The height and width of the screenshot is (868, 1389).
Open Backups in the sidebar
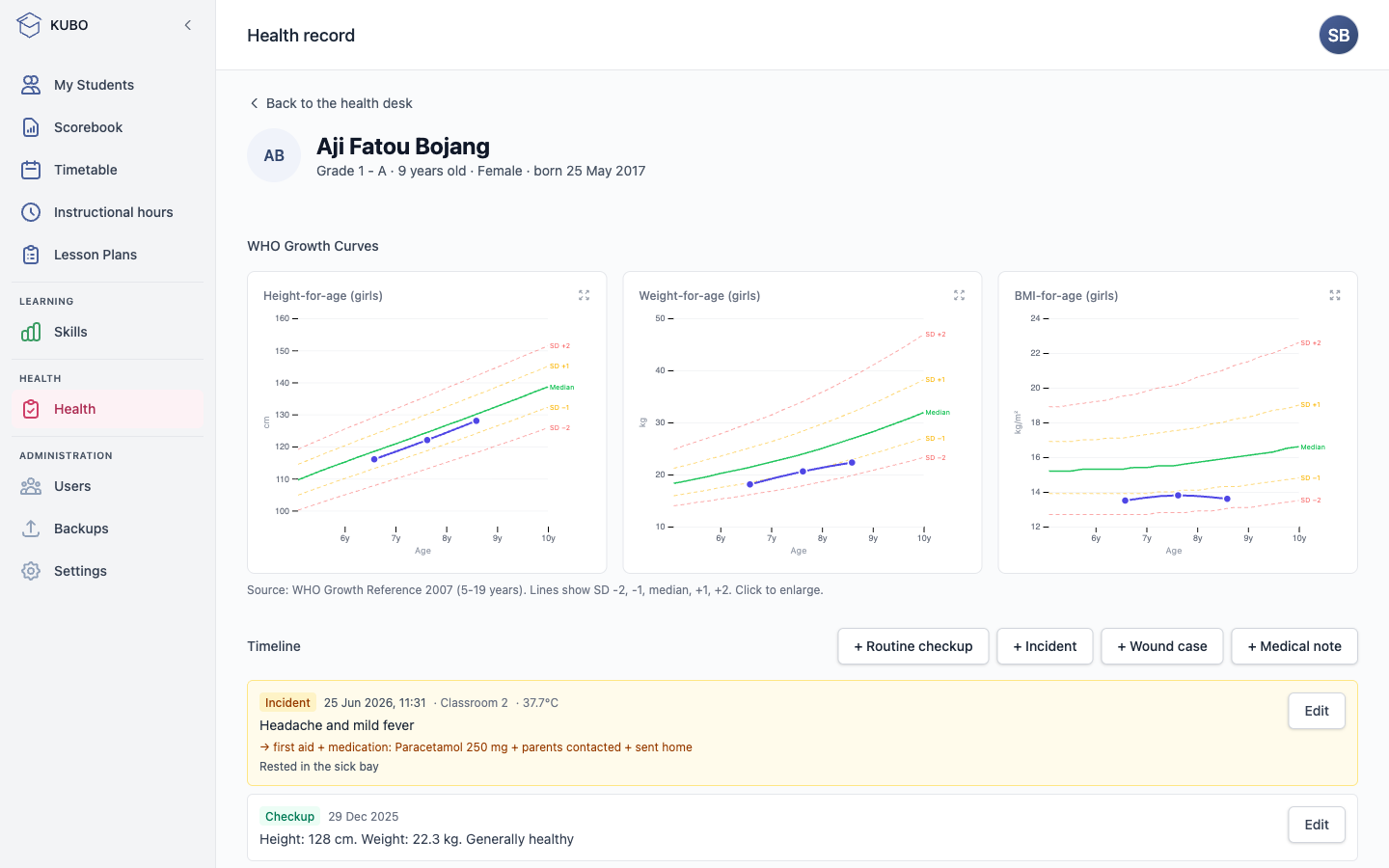pos(108,529)
